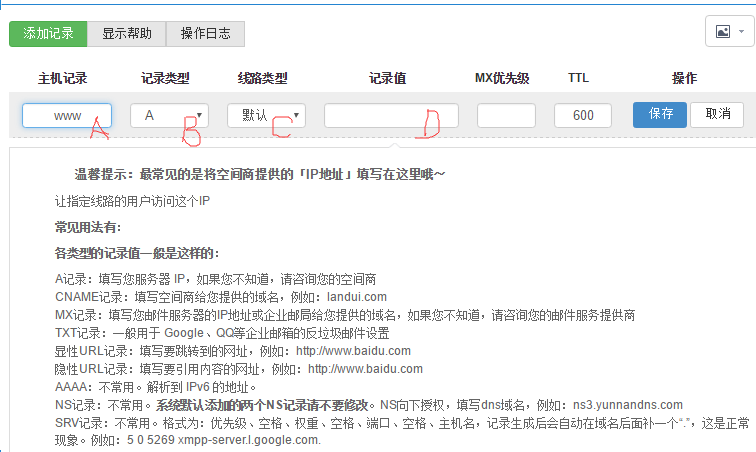Image resolution: width=756 pixels, height=452 pixels.
Task: Focus the 主机记录 field containing www
Action: [66, 115]
